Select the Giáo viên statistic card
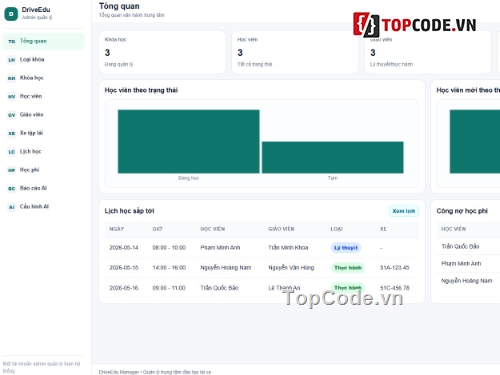 (x=428, y=52)
